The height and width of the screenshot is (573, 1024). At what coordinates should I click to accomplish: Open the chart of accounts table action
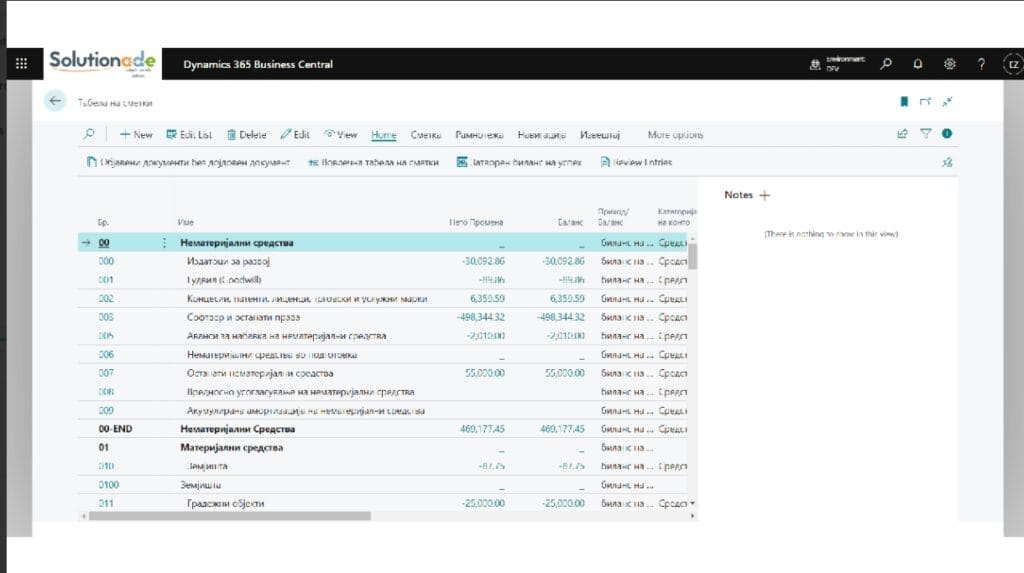(x=373, y=162)
